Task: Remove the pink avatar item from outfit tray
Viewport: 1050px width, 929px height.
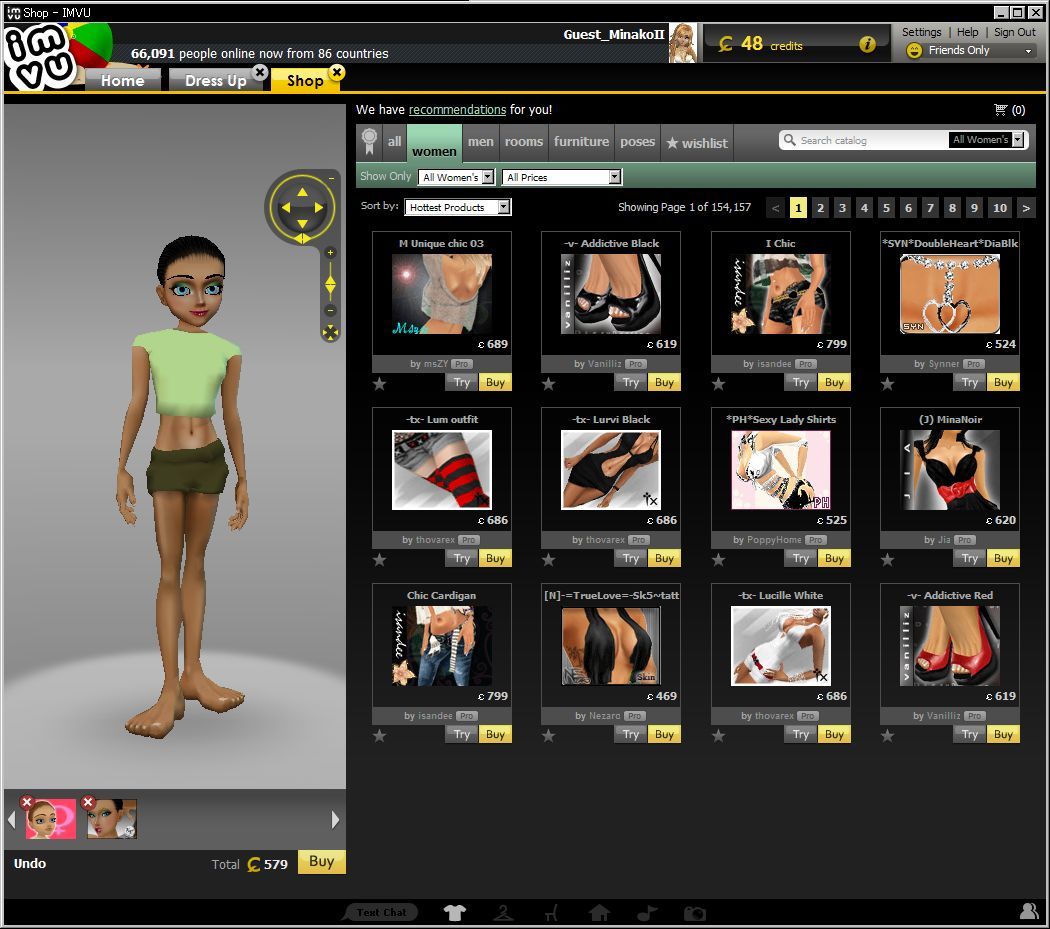Action: tap(27, 802)
